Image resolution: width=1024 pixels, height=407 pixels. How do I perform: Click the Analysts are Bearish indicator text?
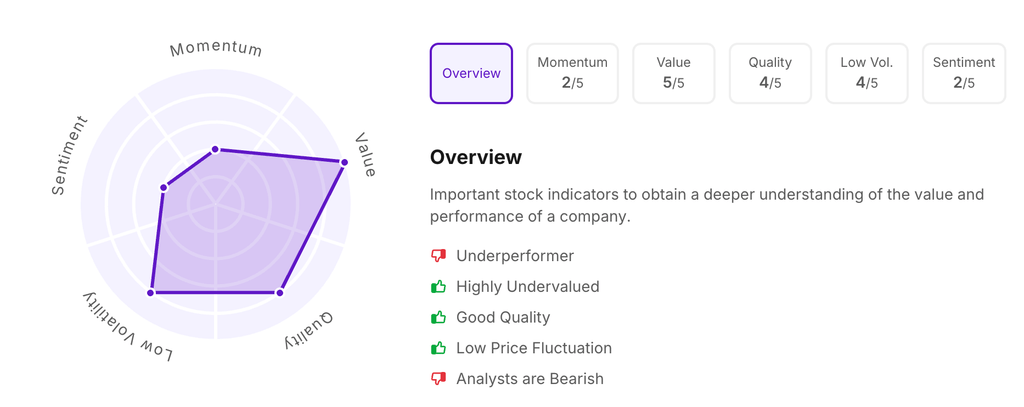tap(529, 379)
